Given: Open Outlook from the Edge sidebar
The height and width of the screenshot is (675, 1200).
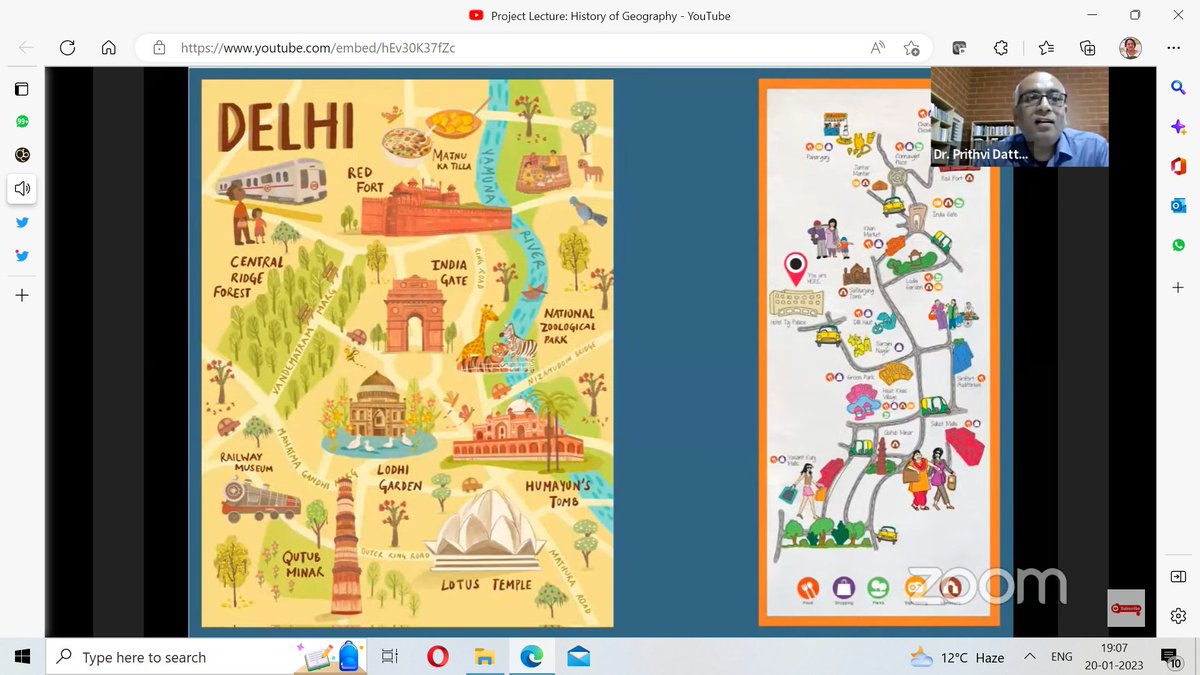Looking at the screenshot, I should [x=1178, y=205].
